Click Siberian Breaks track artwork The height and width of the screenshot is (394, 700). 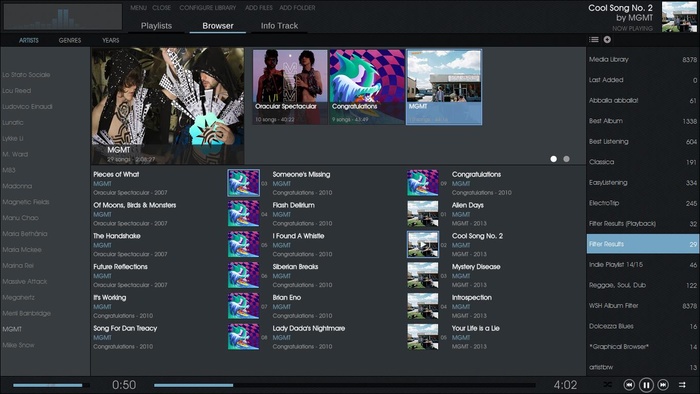(x=243, y=275)
